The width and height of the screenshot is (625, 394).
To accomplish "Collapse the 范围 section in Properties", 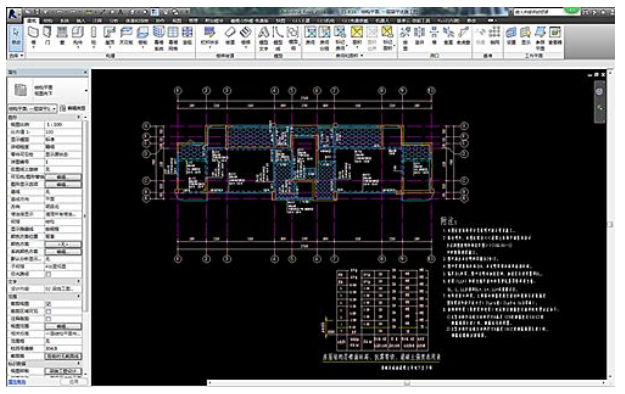I will click(x=78, y=297).
